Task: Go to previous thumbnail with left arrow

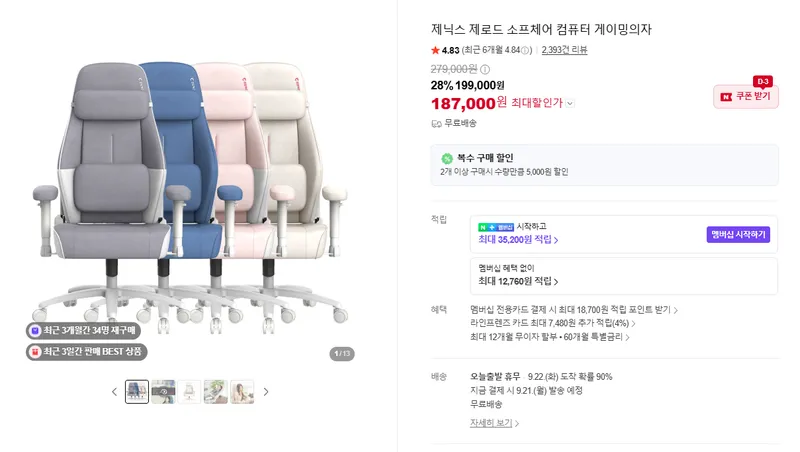Action: pyautogui.click(x=114, y=392)
